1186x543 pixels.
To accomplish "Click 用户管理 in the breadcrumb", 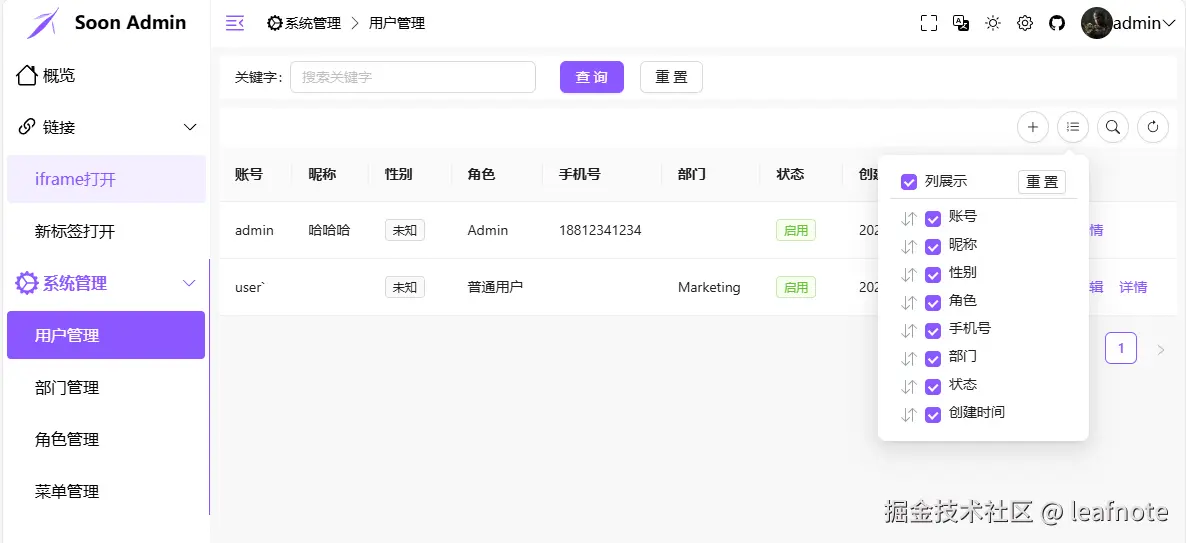I will (397, 23).
